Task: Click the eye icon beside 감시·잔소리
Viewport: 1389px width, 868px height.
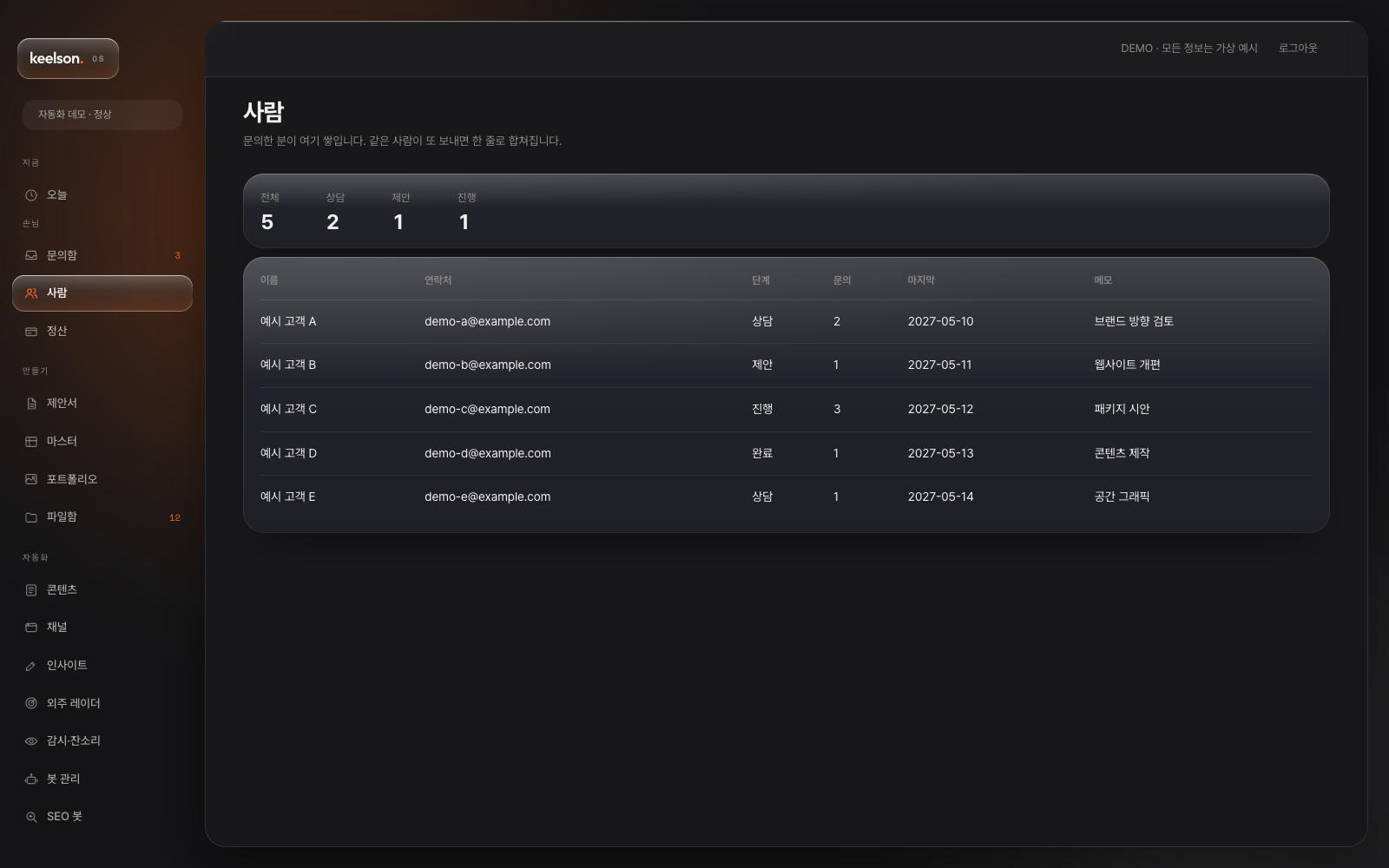Action: pyautogui.click(x=31, y=741)
